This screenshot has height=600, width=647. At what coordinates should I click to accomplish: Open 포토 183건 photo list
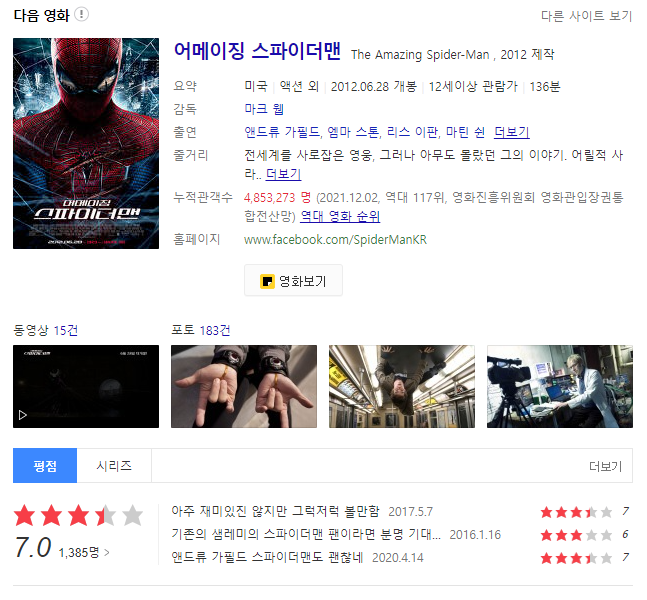pyautogui.click(x=201, y=330)
